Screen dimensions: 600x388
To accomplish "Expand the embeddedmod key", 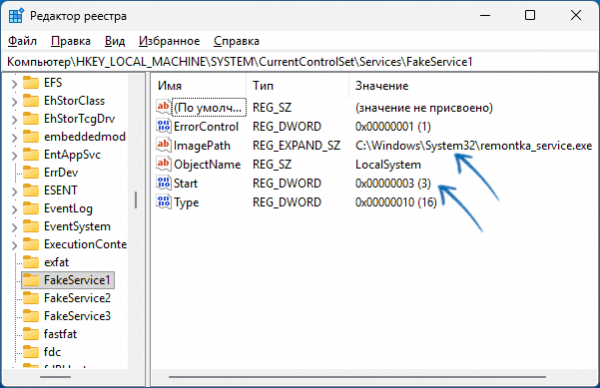I will click(x=14, y=138).
